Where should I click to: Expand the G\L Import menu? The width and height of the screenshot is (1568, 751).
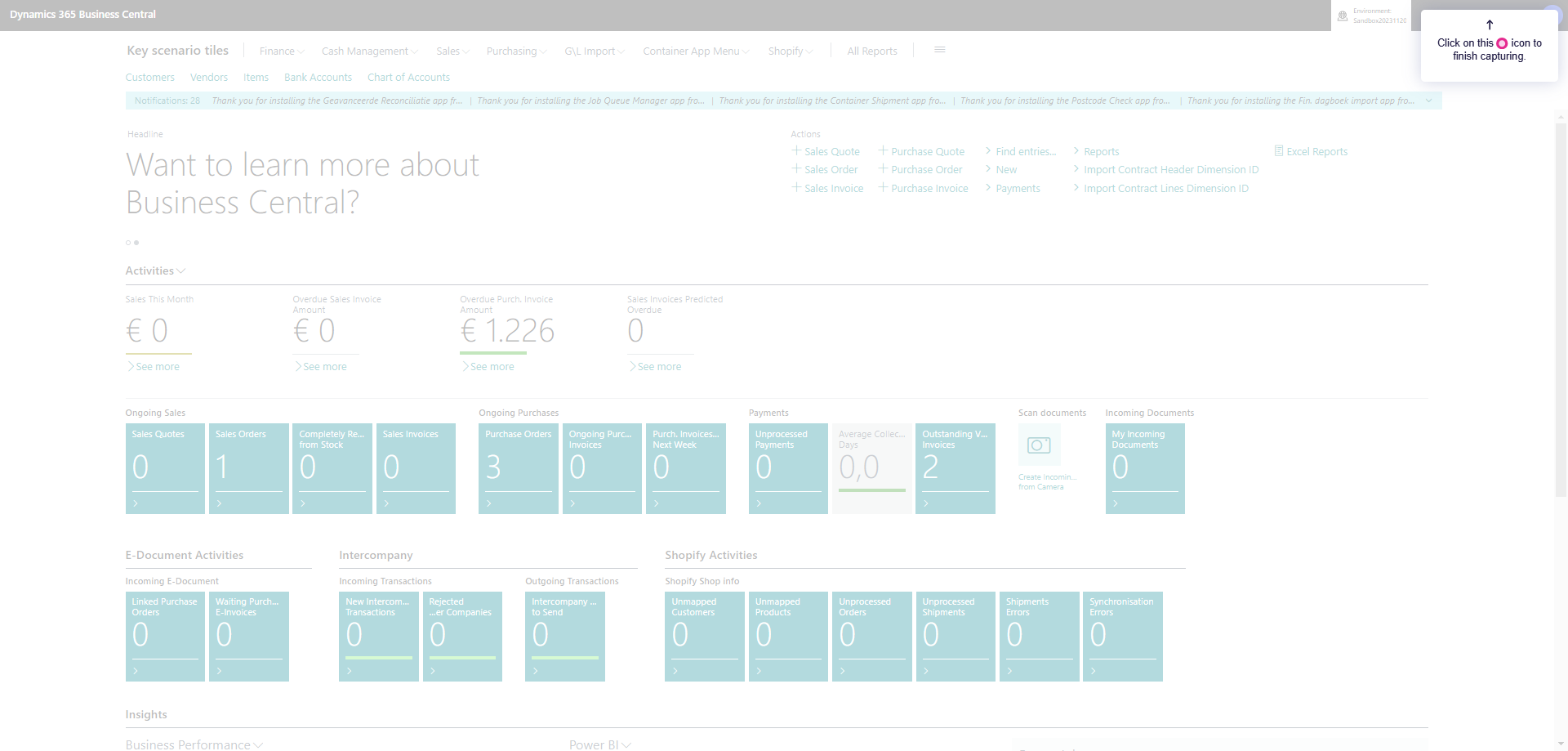click(x=595, y=51)
